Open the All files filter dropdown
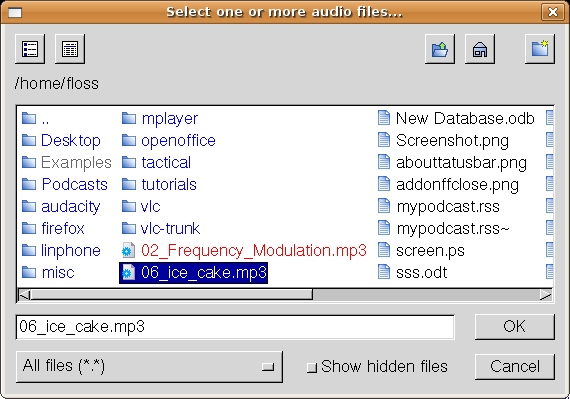Image resolution: width=570 pixels, height=399 pixels. 149,367
